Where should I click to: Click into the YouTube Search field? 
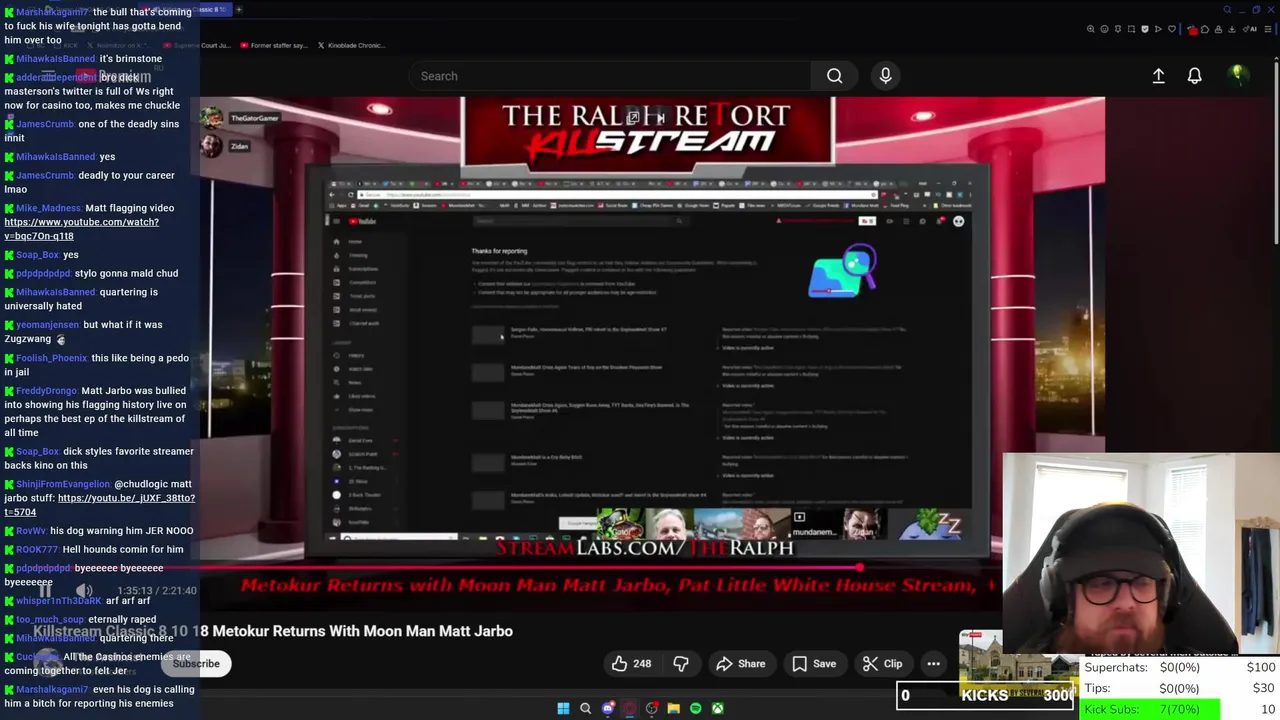pos(610,76)
